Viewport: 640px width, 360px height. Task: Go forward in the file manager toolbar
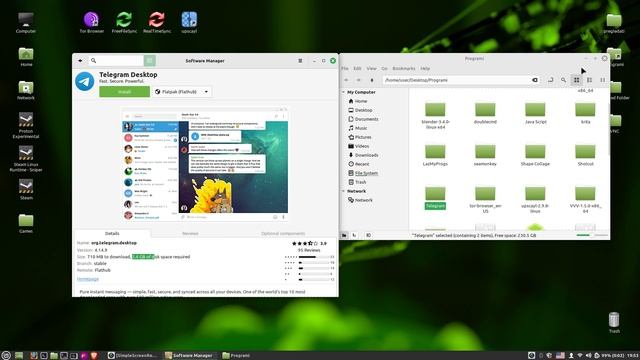click(x=358, y=80)
